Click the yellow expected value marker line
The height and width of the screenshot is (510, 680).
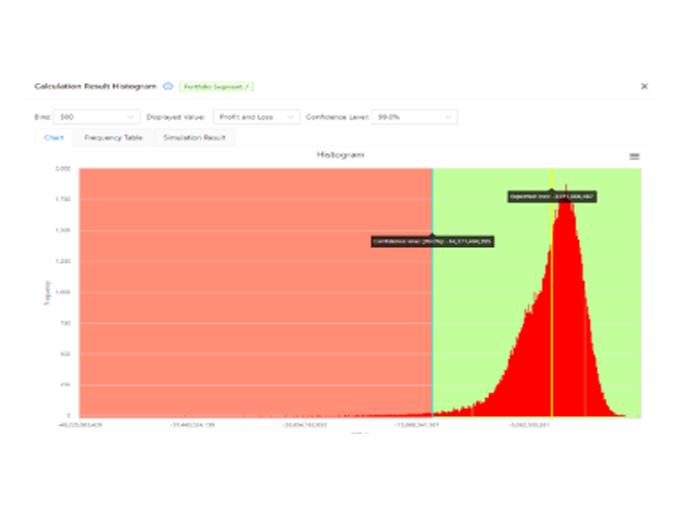pos(551,300)
